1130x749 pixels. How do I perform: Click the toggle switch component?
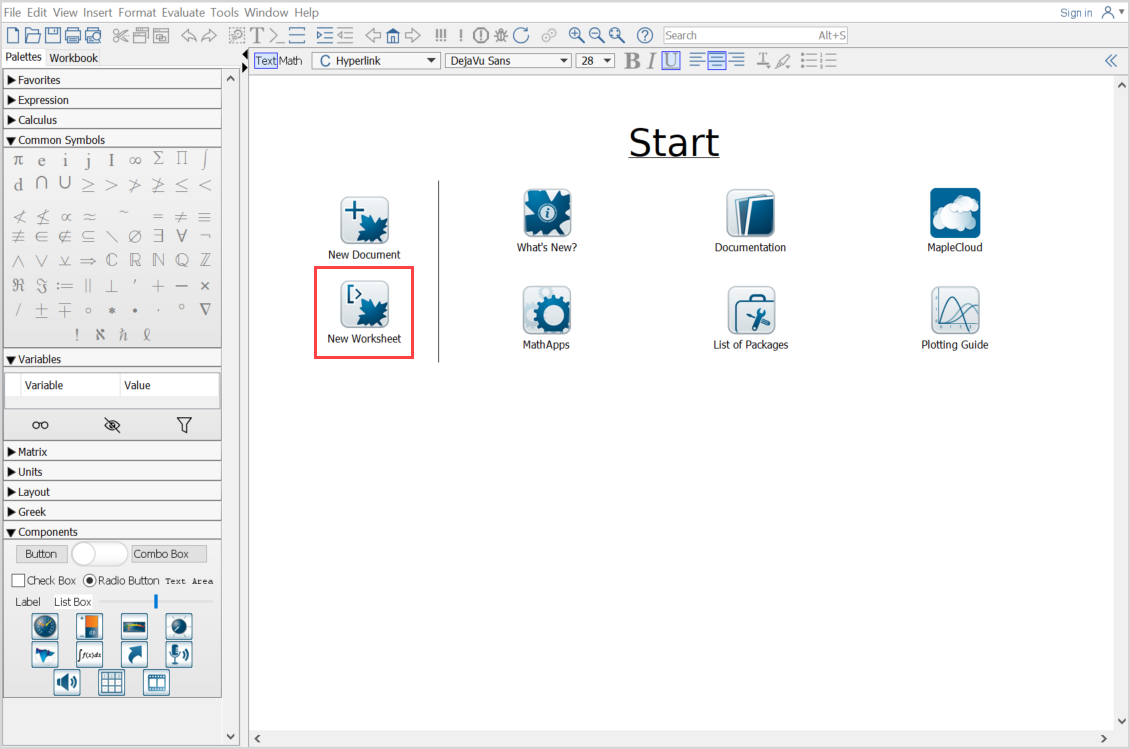click(x=100, y=554)
